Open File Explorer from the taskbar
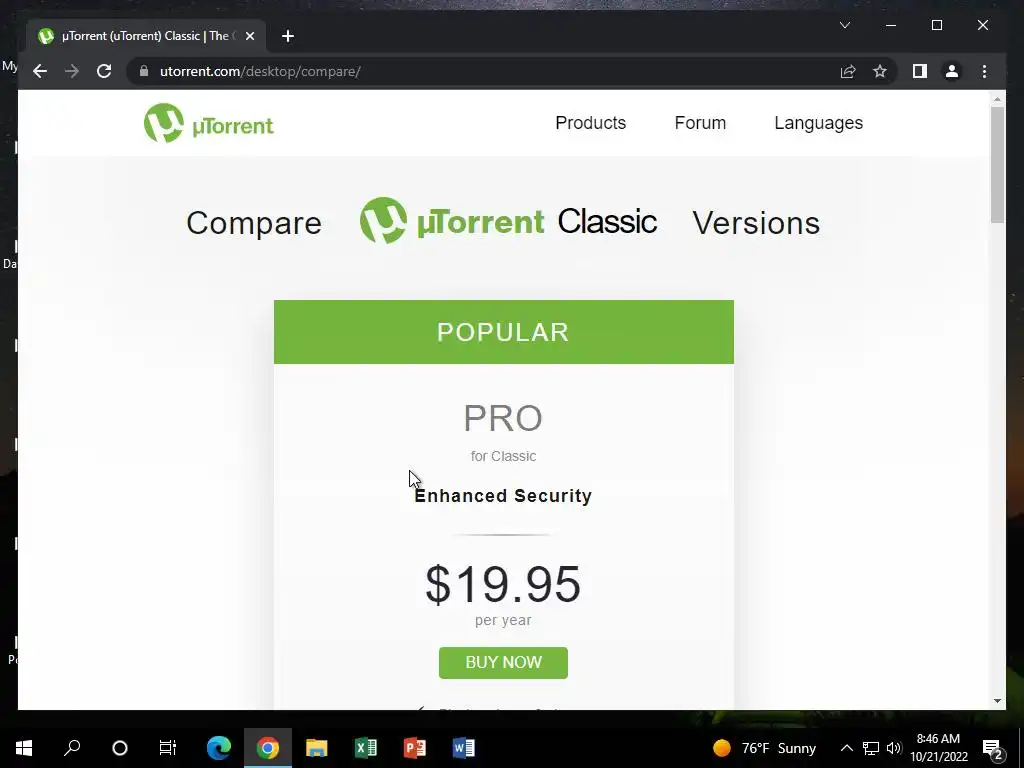Image resolution: width=1024 pixels, height=768 pixels. tap(317, 748)
